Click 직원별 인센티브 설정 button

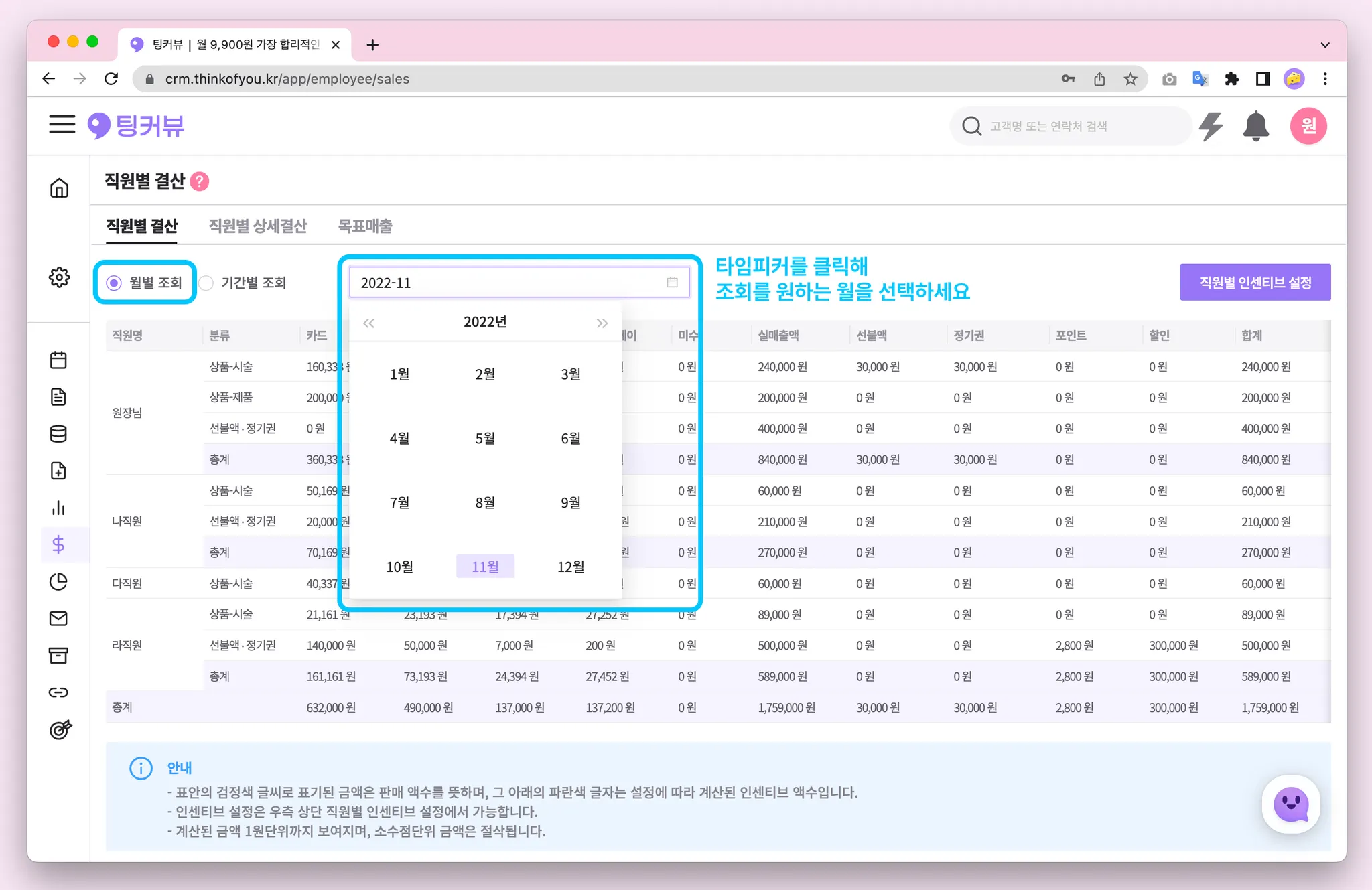tap(1255, 283)
